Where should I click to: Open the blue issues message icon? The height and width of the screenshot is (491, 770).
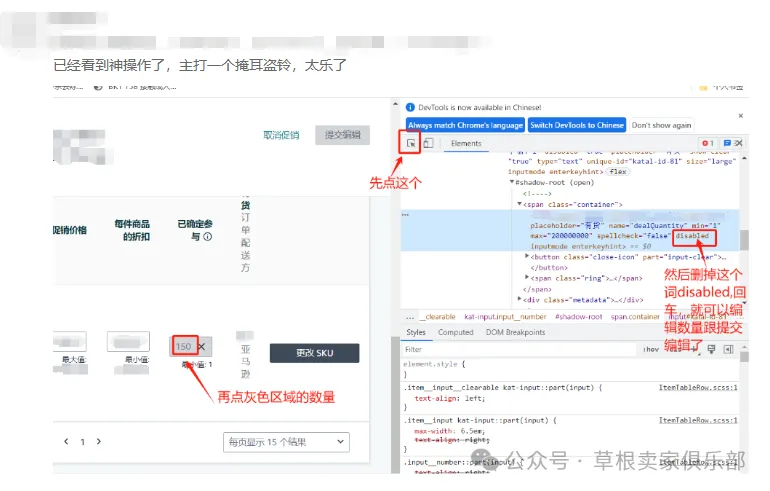pos(727,143)
